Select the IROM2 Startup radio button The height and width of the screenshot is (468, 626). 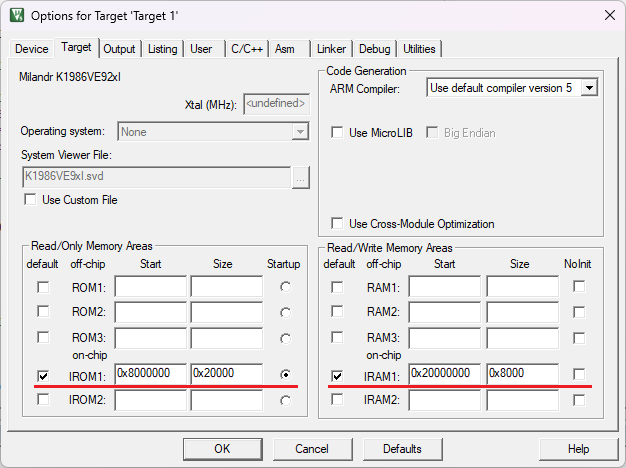(x=287, y=400)
